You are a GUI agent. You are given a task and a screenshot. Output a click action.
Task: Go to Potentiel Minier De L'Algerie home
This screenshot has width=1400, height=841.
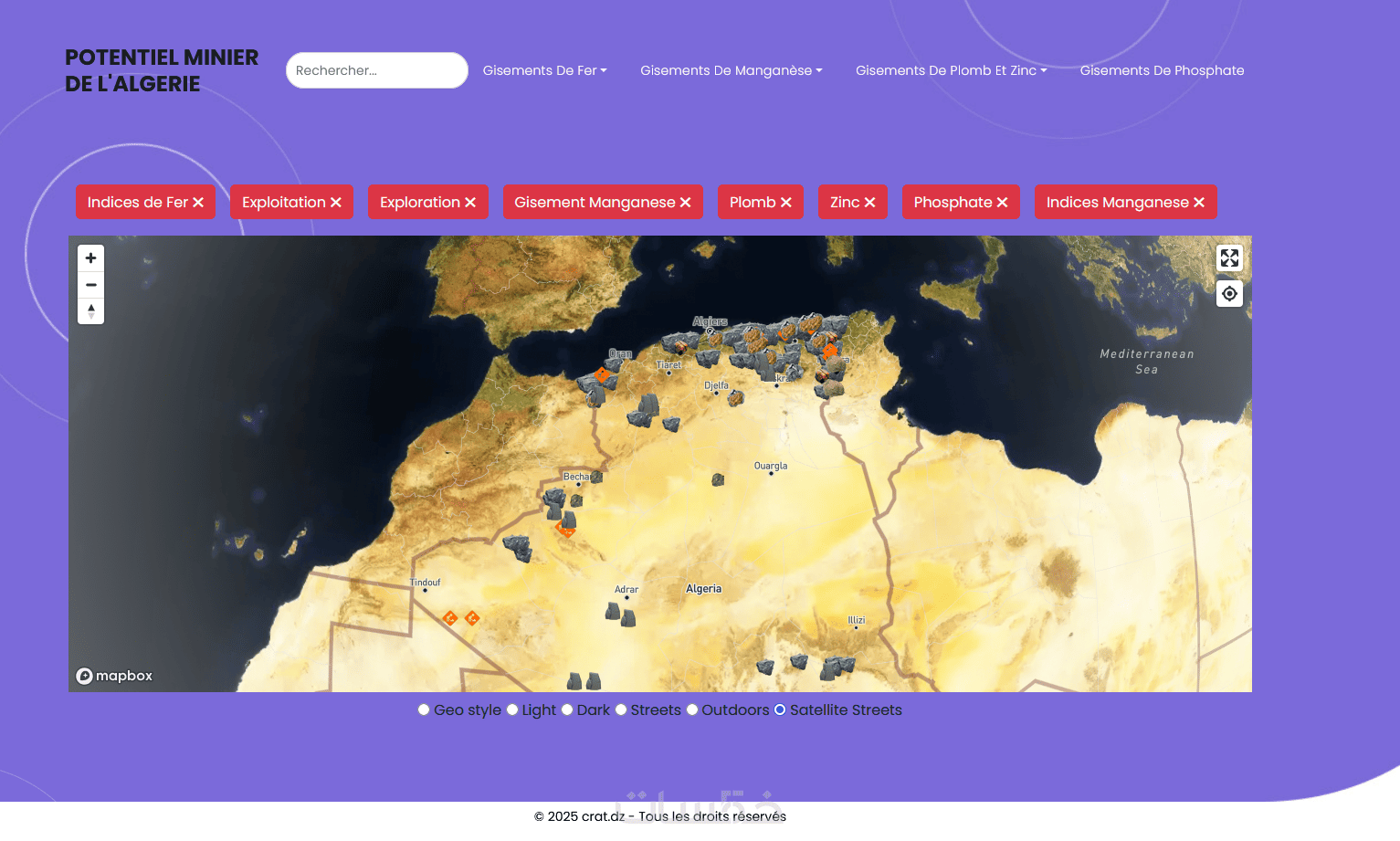pyautogui.click(x=162, y=70)
